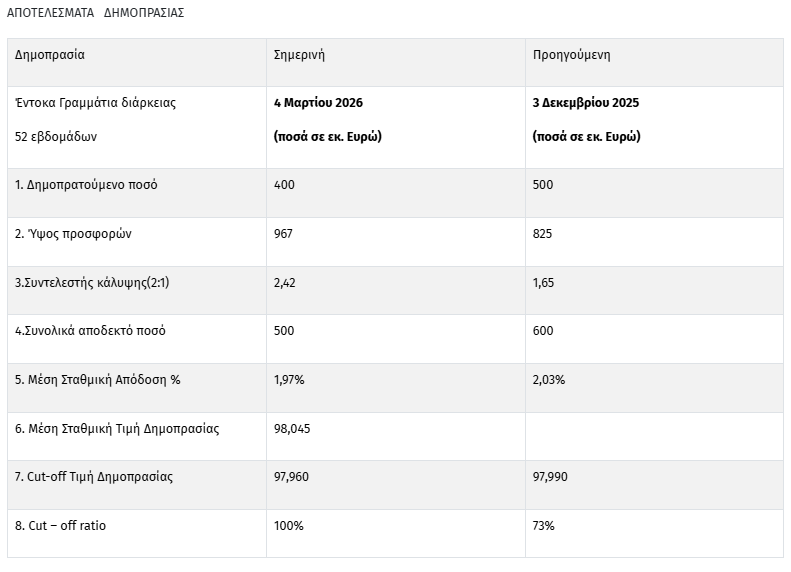Image resolution: width=791 pixels, height=572 pixels.
Task: Select the value 400 in today's column
Action: coord(284,185)
